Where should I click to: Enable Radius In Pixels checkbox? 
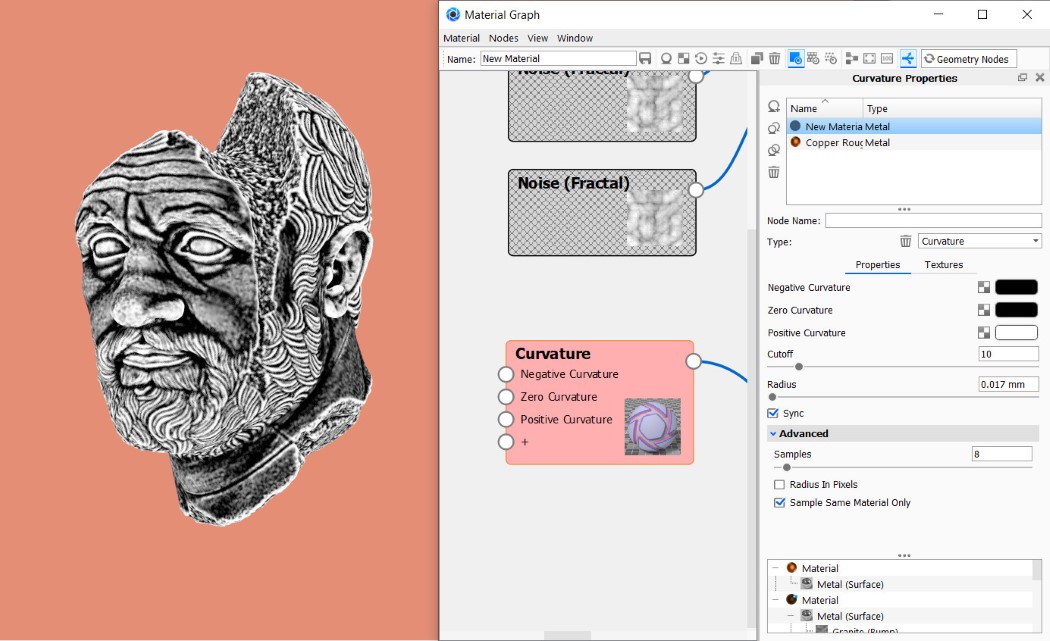780,485
